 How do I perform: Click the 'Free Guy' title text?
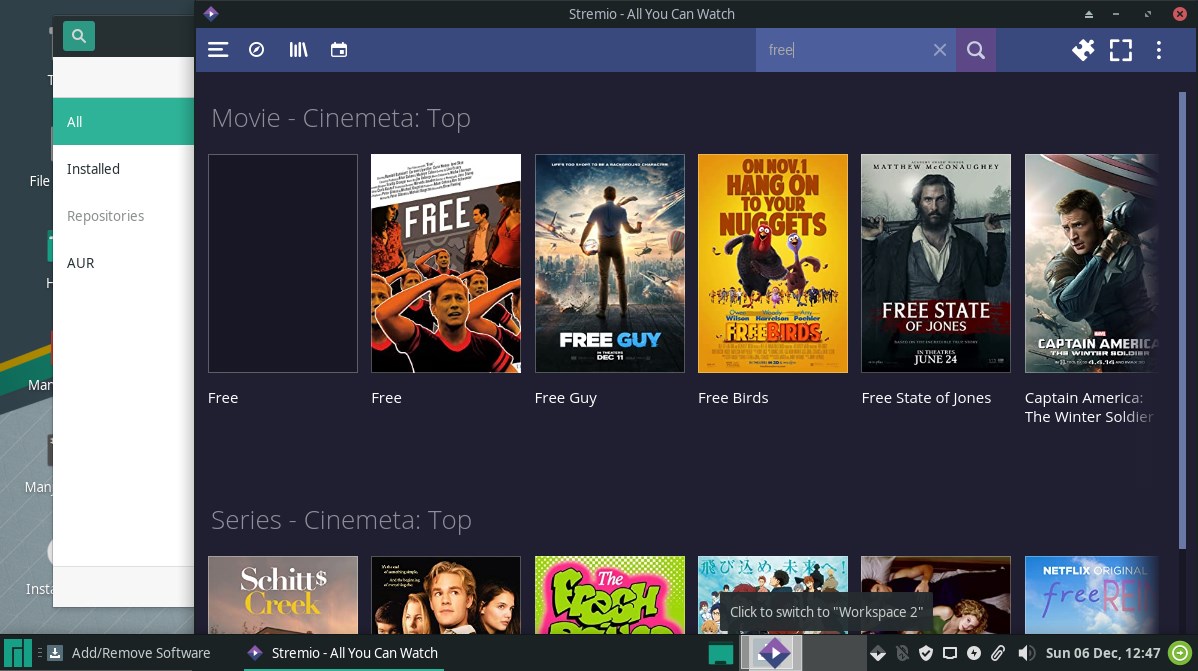pos(565,398)
